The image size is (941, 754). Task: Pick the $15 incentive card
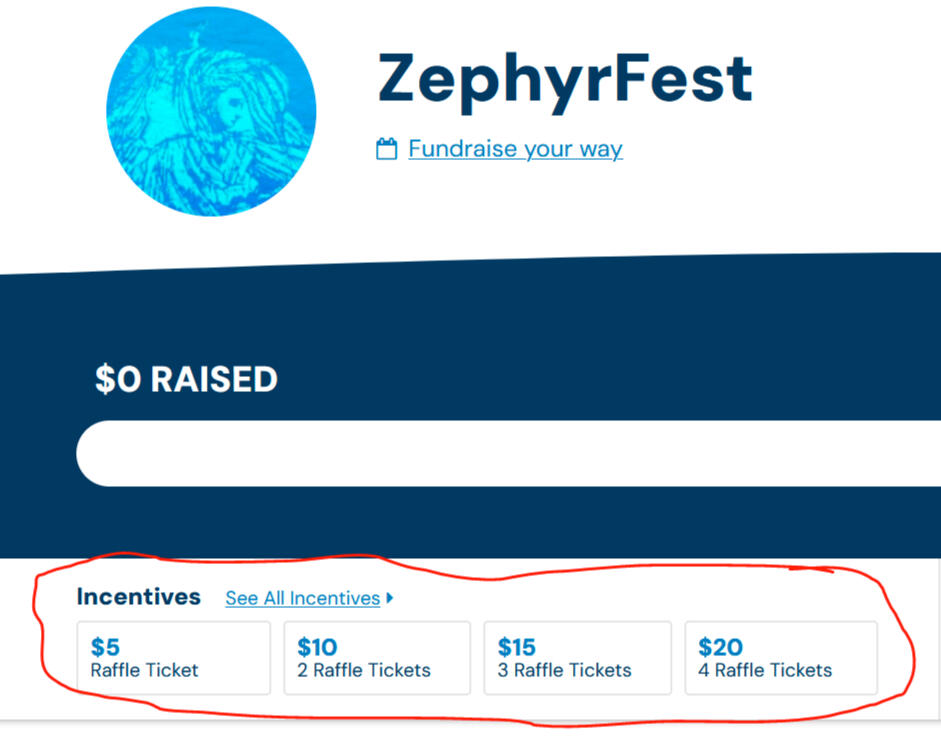(x=577, y=658)
